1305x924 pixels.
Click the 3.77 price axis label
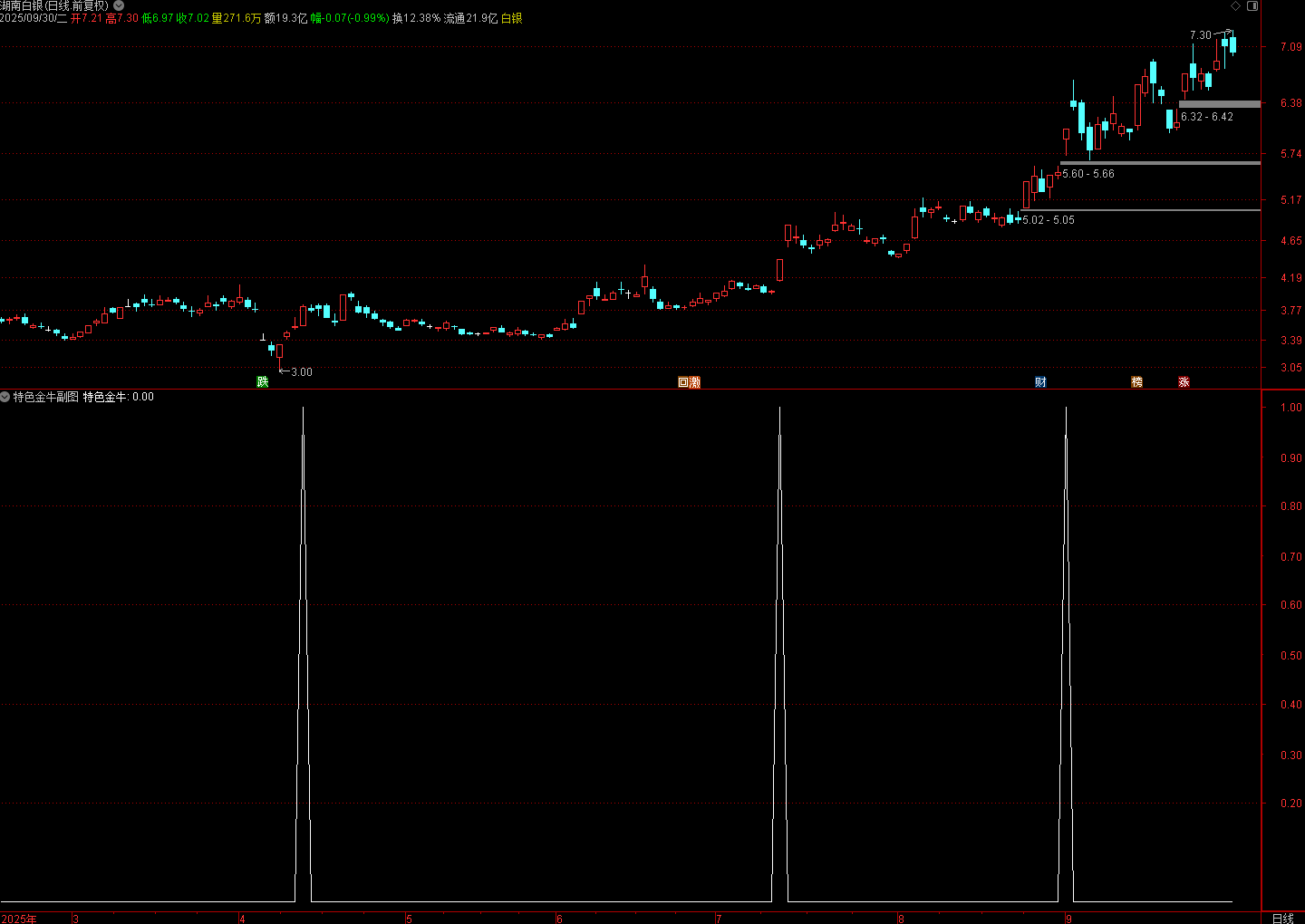pos(1291,311)
